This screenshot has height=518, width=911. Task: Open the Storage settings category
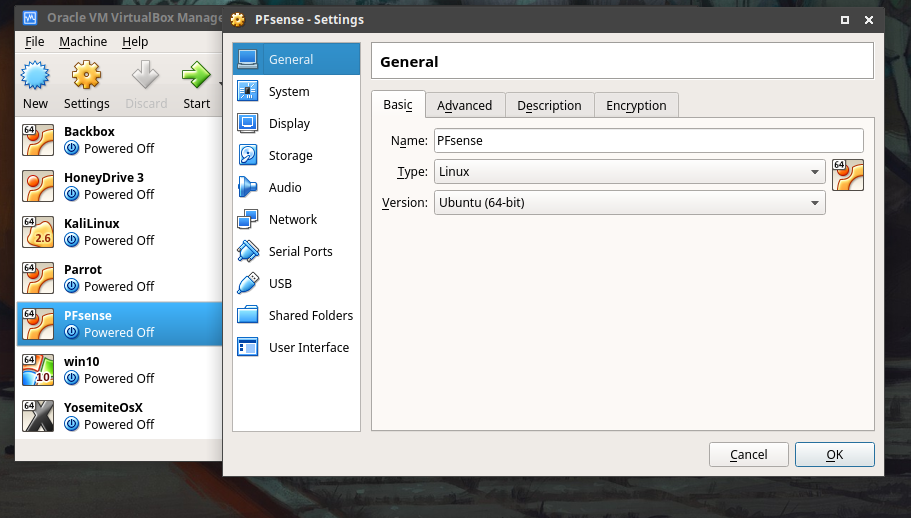296,155
